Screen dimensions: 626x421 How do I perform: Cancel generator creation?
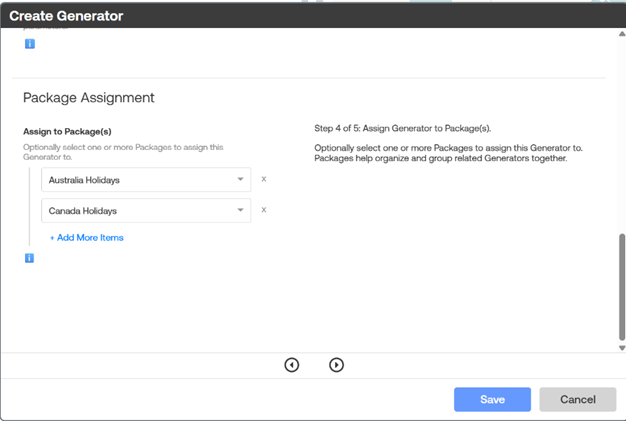[x=578, y=399]
